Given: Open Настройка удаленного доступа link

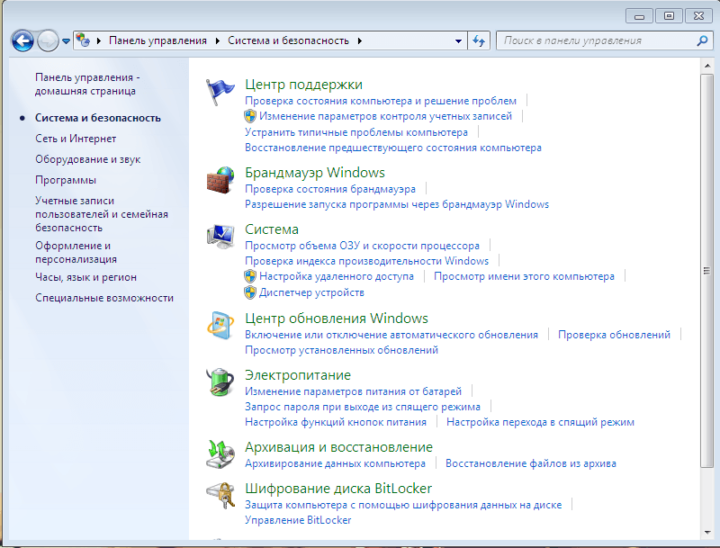Looking at the screenshot, I should 336,276.
